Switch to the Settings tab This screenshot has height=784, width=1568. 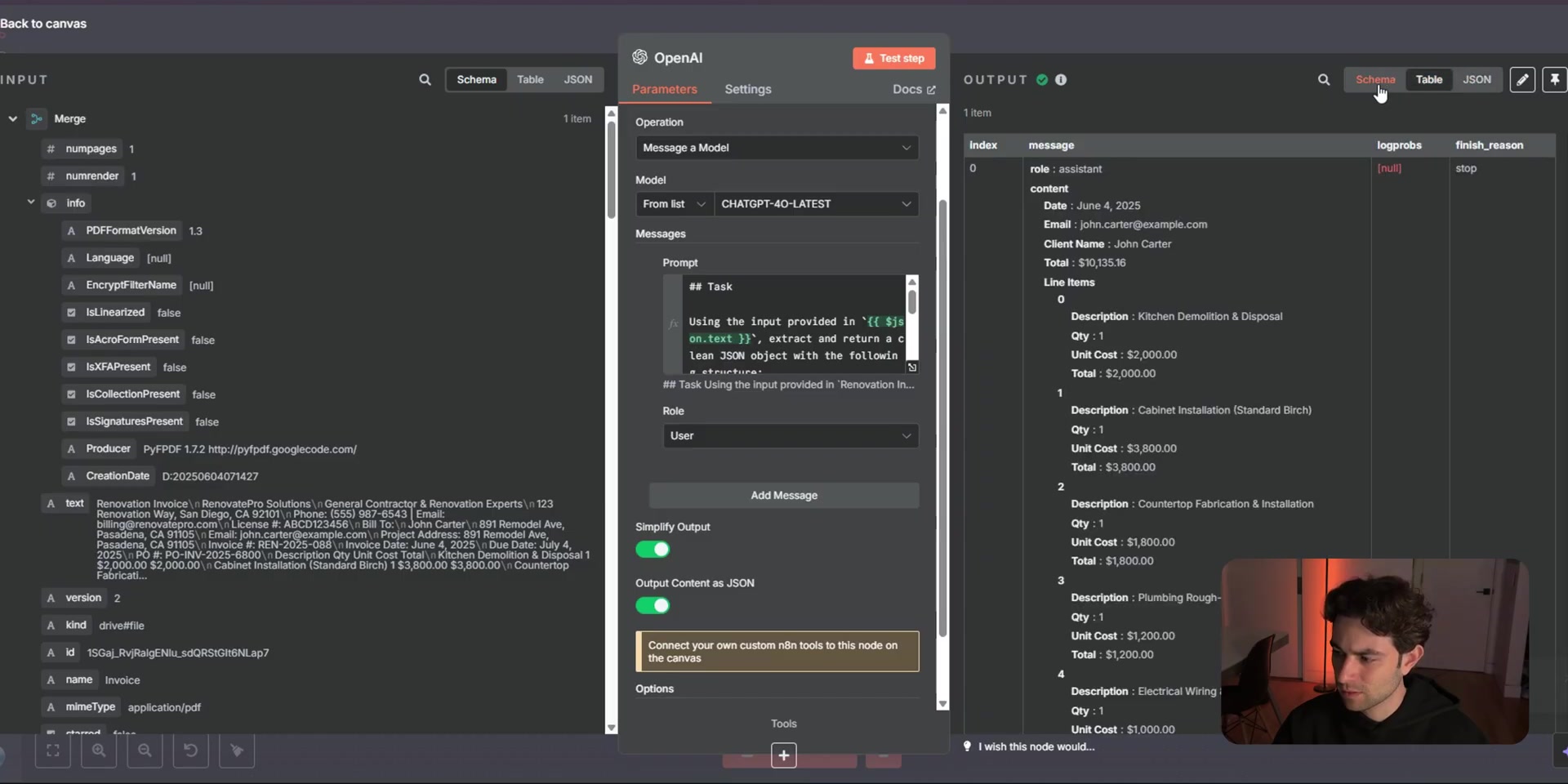coord(747,90)
